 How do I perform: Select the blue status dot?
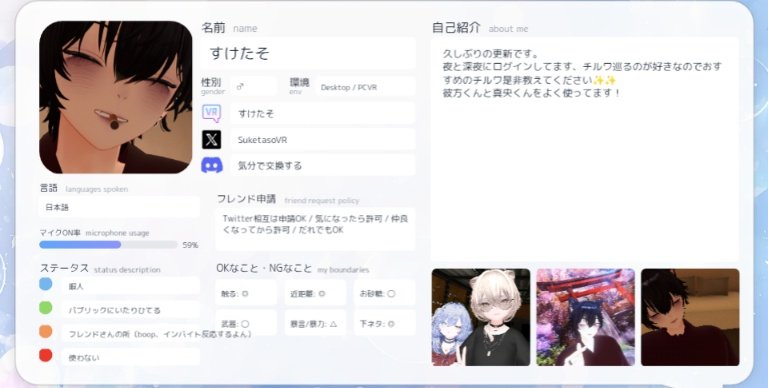pos(46,284)
